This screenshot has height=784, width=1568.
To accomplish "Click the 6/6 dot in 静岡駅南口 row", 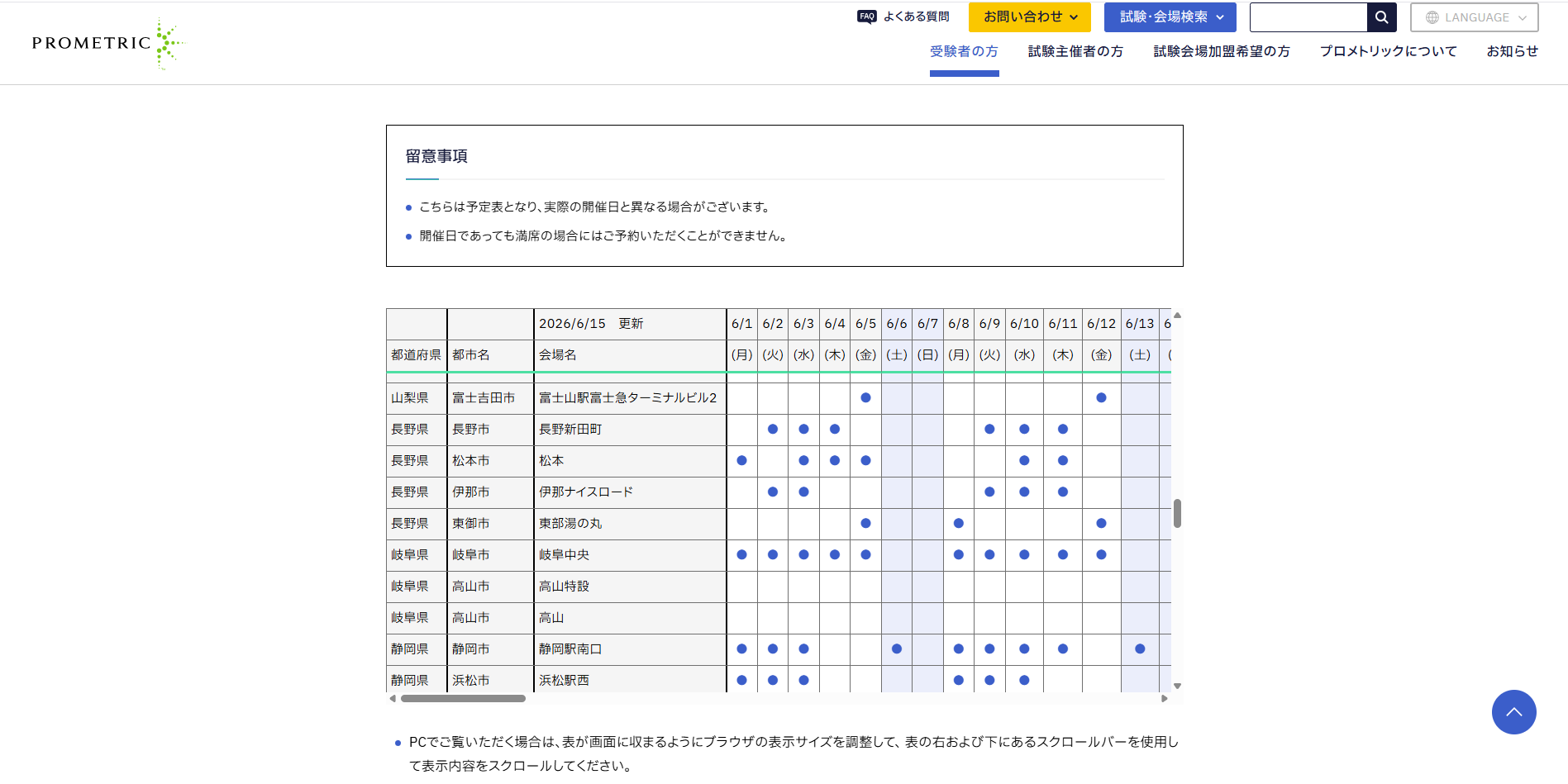I will [x=897, y=649].
